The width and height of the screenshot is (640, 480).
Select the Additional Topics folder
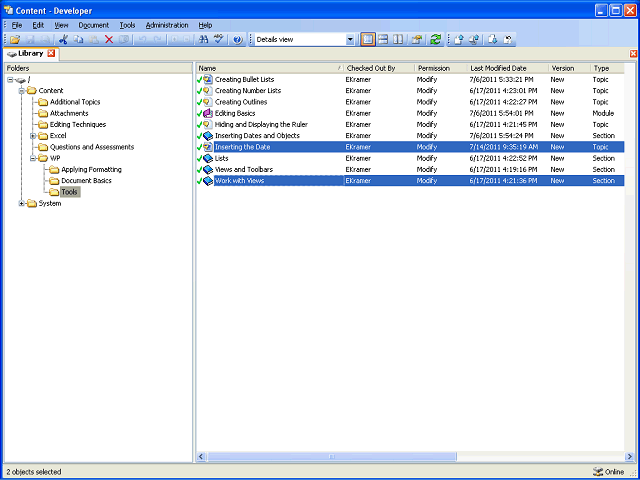(x=75, y=102)
